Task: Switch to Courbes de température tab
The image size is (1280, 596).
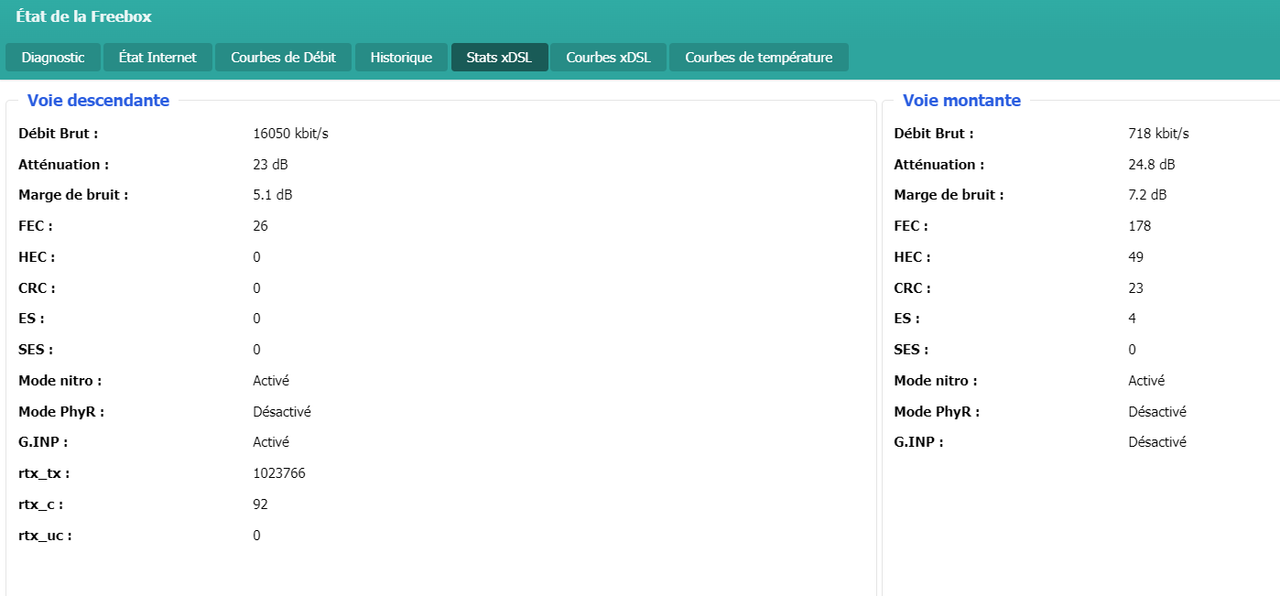Action: point(758,57)
